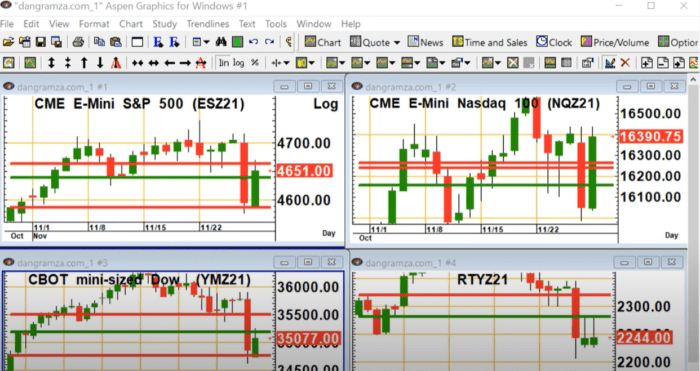Click the horizontal compress arrows icon
This screenshot has height=371, width=700.
(138, 63)
